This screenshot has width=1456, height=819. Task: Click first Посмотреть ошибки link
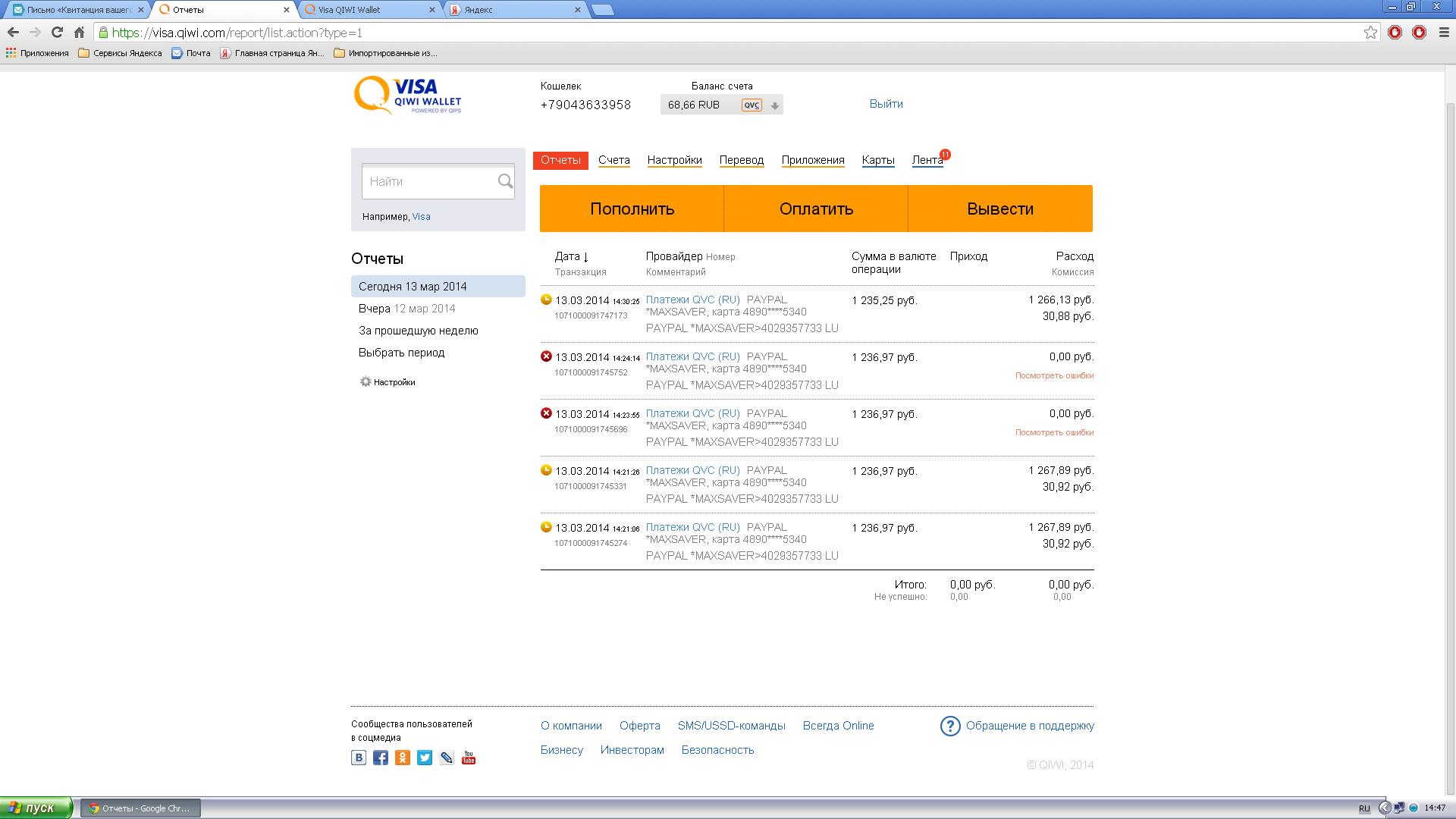click(1054, 375)
